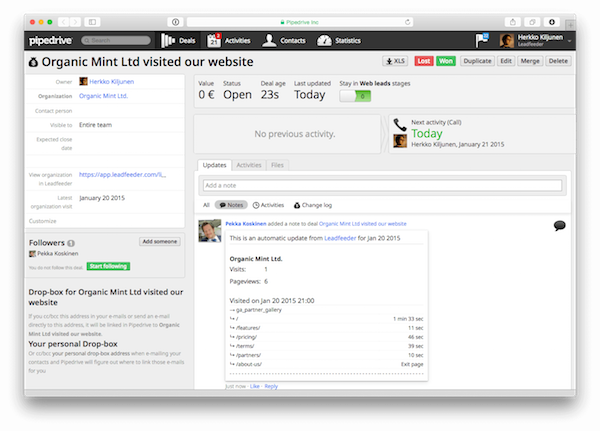Reply to the note
Screen dimensions: 600x431
(271, 386)
